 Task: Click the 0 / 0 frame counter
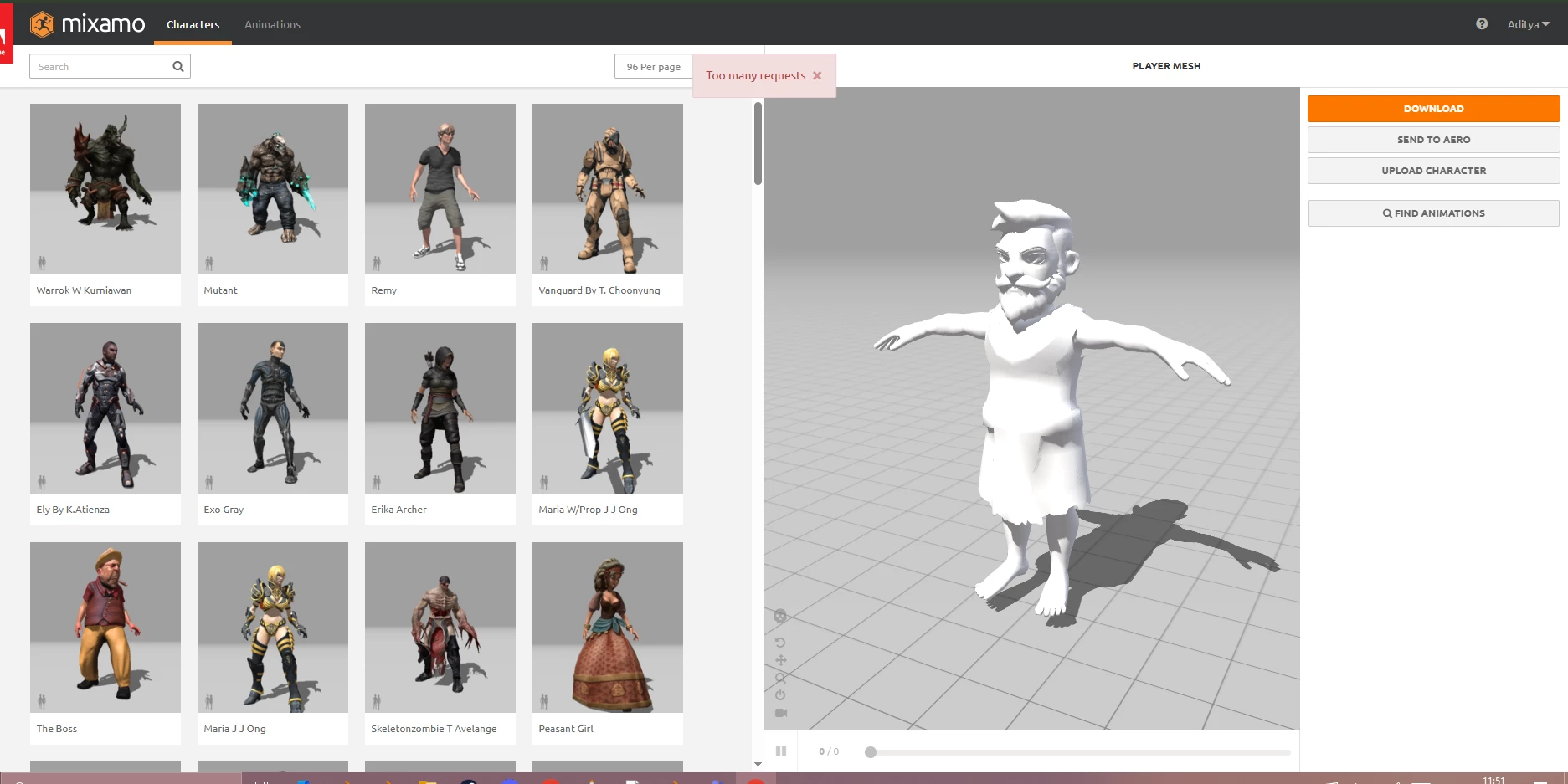pyautogui.click(x=829, y=751)
